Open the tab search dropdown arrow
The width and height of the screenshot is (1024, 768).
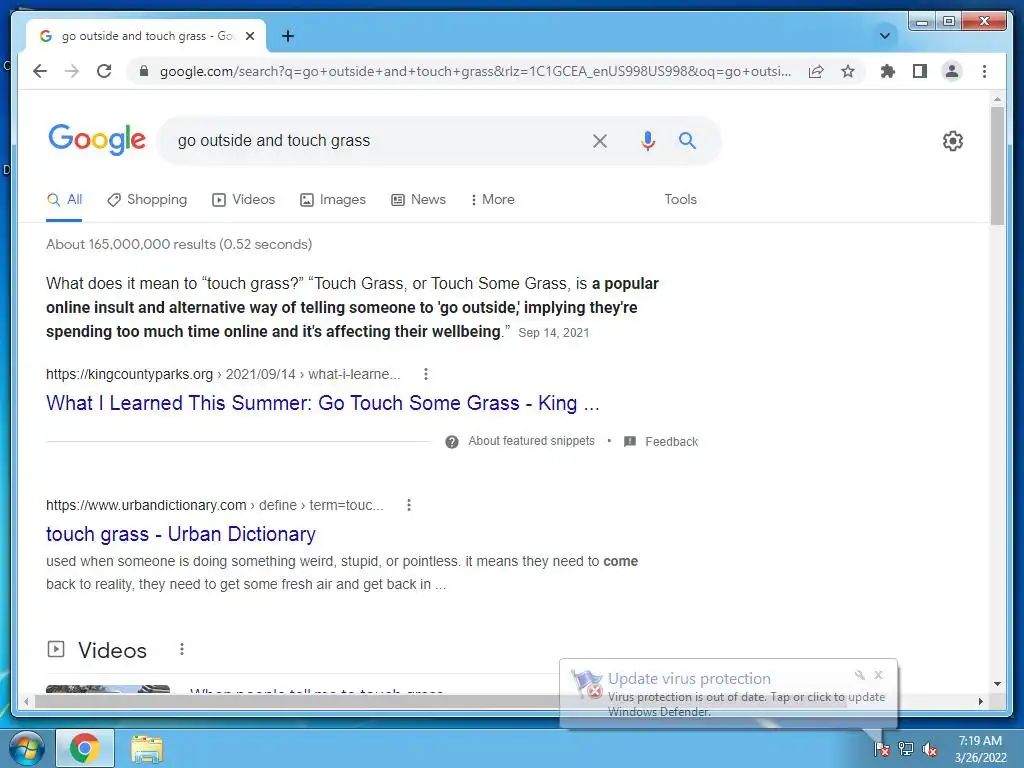coord(885,36)
